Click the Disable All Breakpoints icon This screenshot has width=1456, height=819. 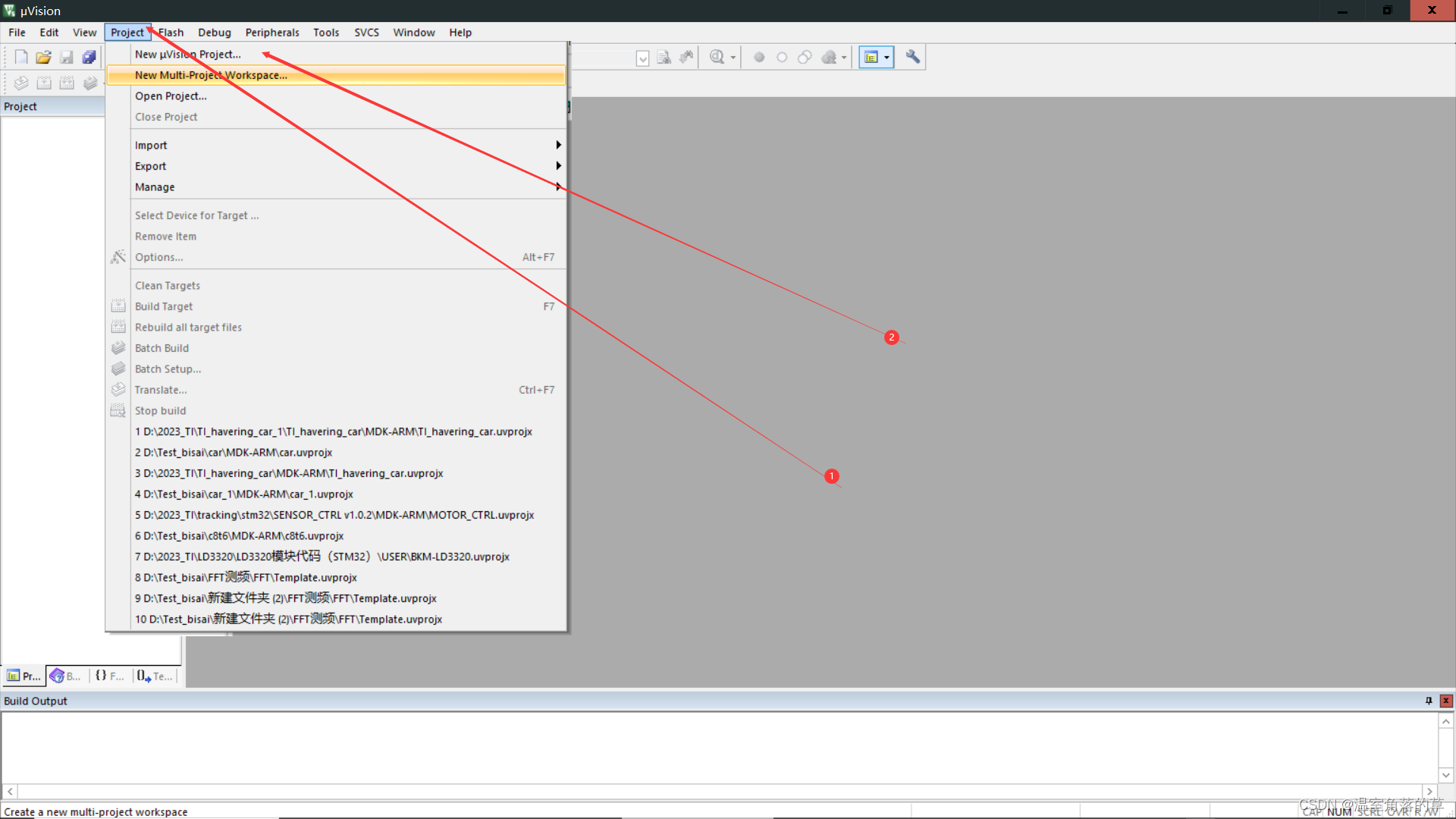coord(805,57)
